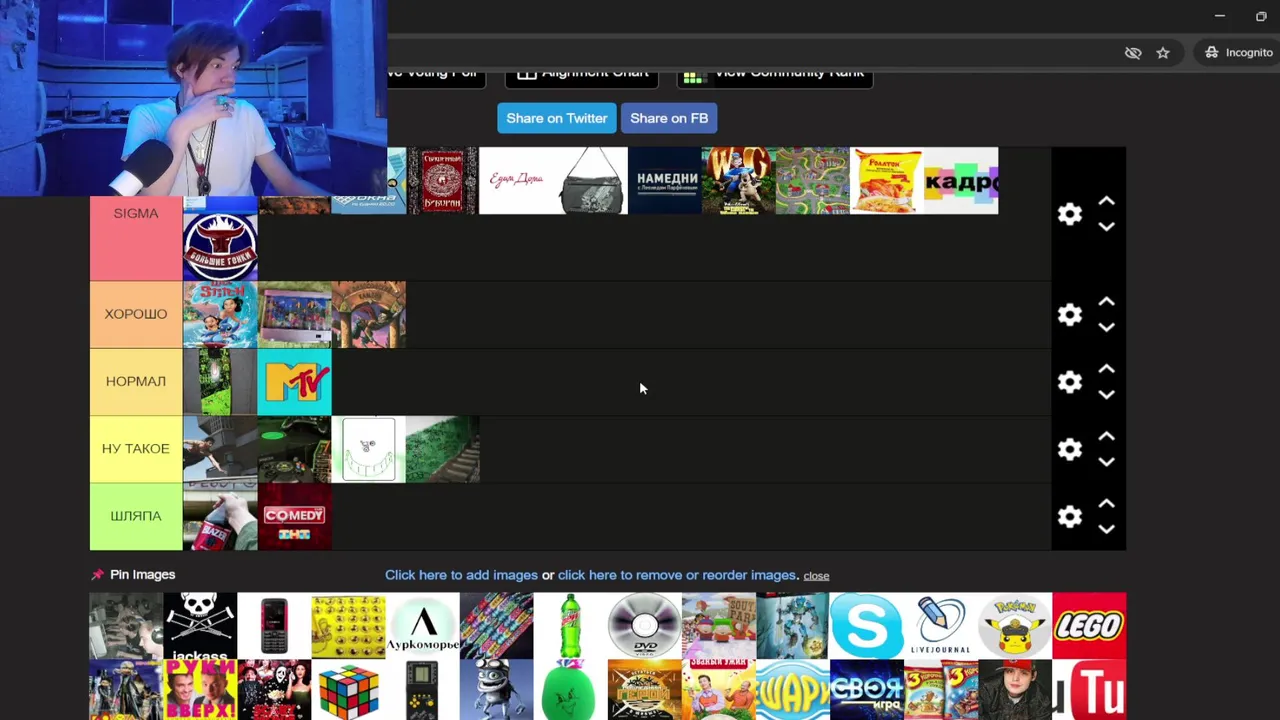Image resolution: width=1280 pixels, height=720 pixels.
Task: Select the Blazer drink can image
Action: point(220,516)
